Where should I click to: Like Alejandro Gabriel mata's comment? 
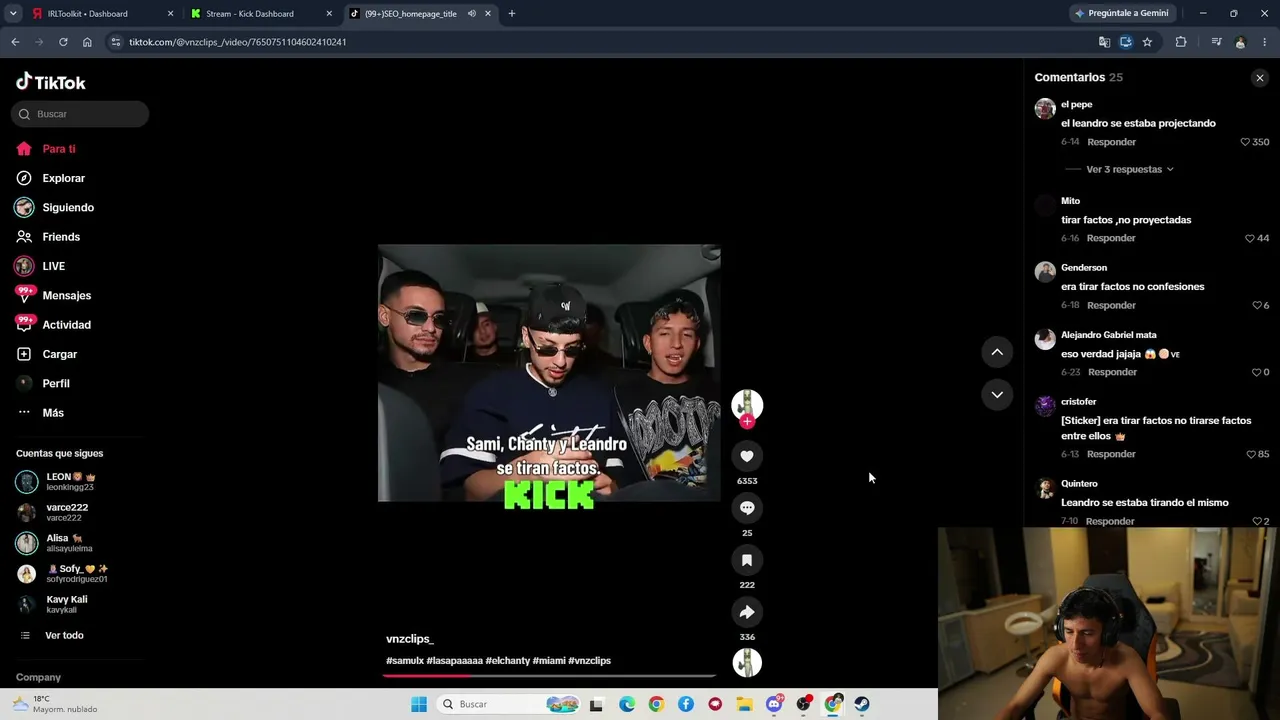pos(1256,372)
